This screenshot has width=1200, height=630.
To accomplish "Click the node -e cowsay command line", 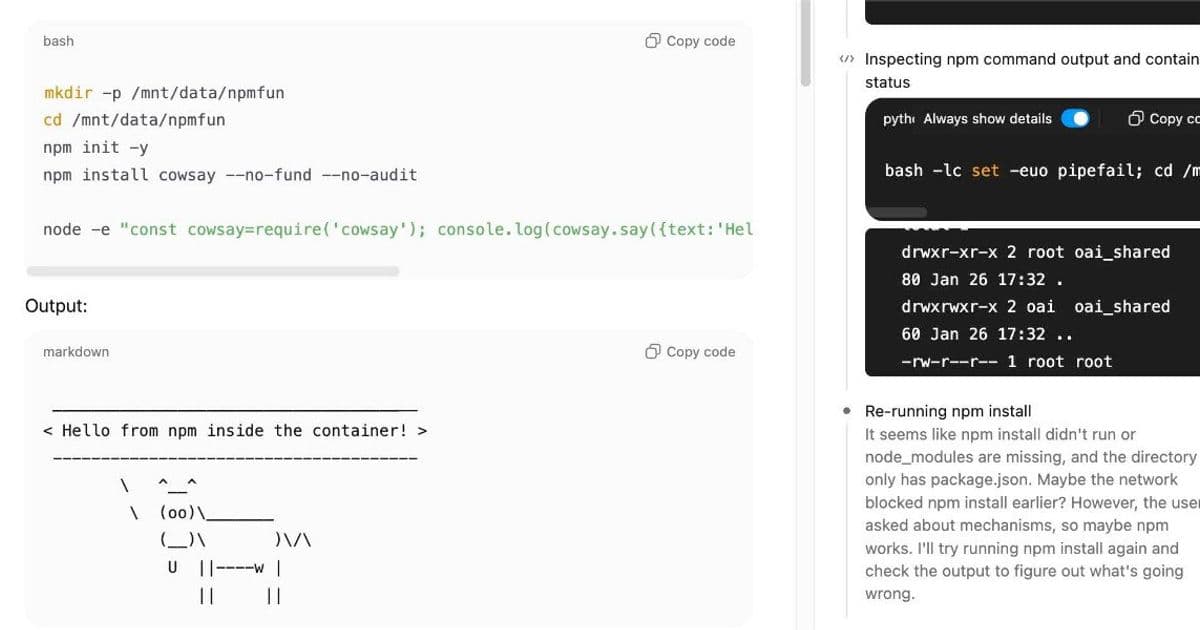I will click(398, 230).
